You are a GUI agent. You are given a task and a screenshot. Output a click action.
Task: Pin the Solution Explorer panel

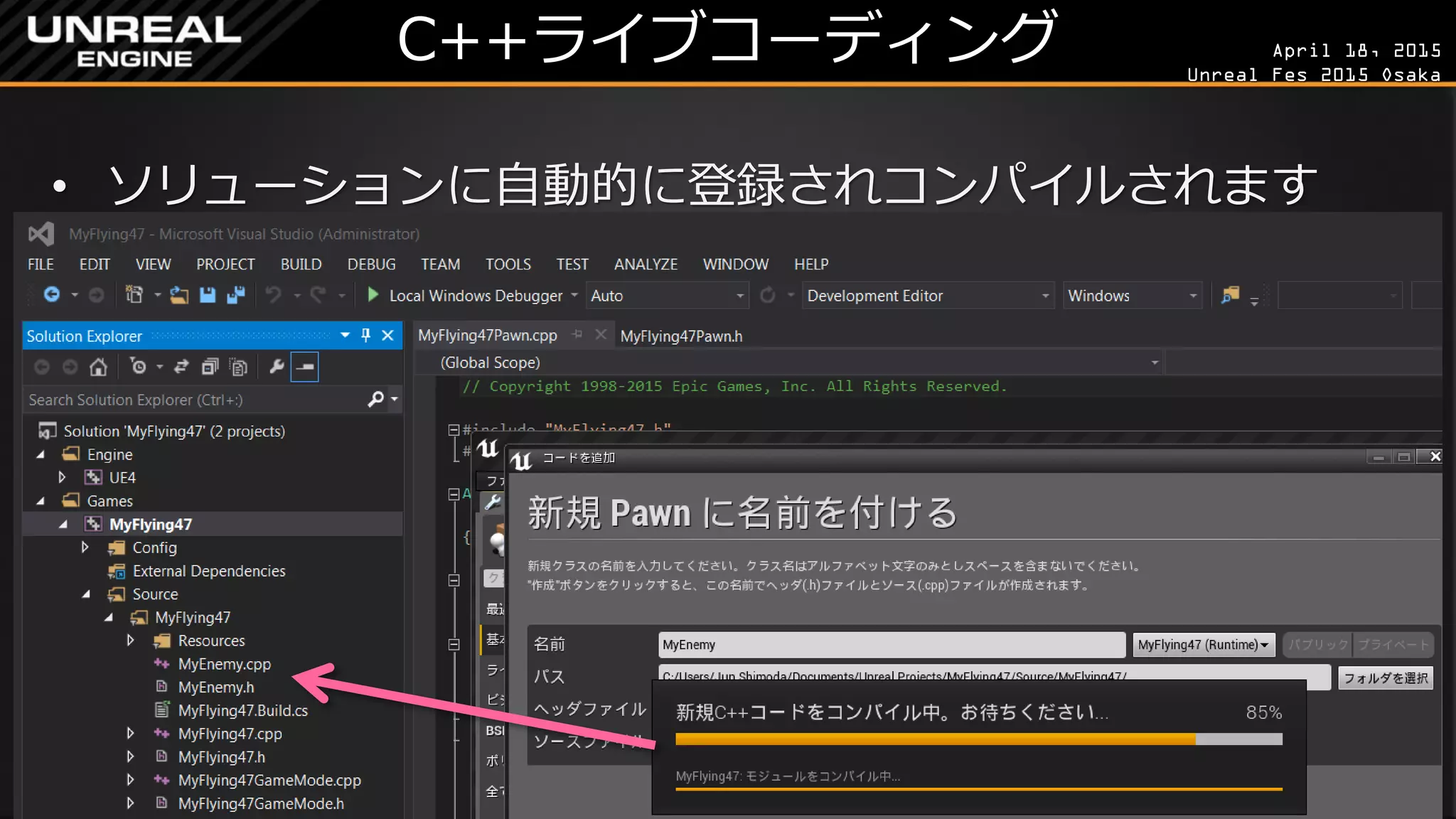tap(365, 336)
